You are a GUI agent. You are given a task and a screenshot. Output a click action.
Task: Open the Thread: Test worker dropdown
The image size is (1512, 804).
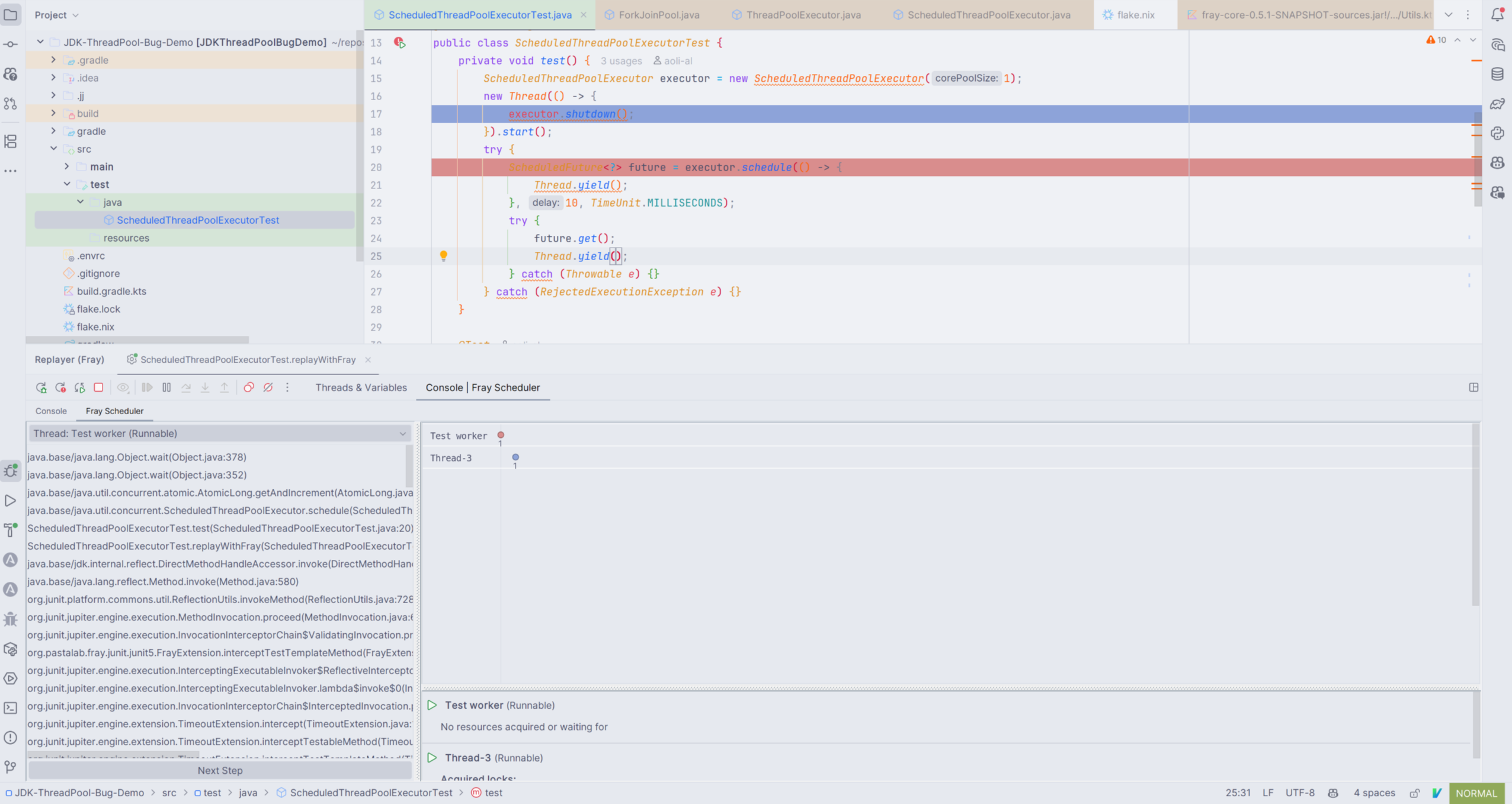point(220,433)
